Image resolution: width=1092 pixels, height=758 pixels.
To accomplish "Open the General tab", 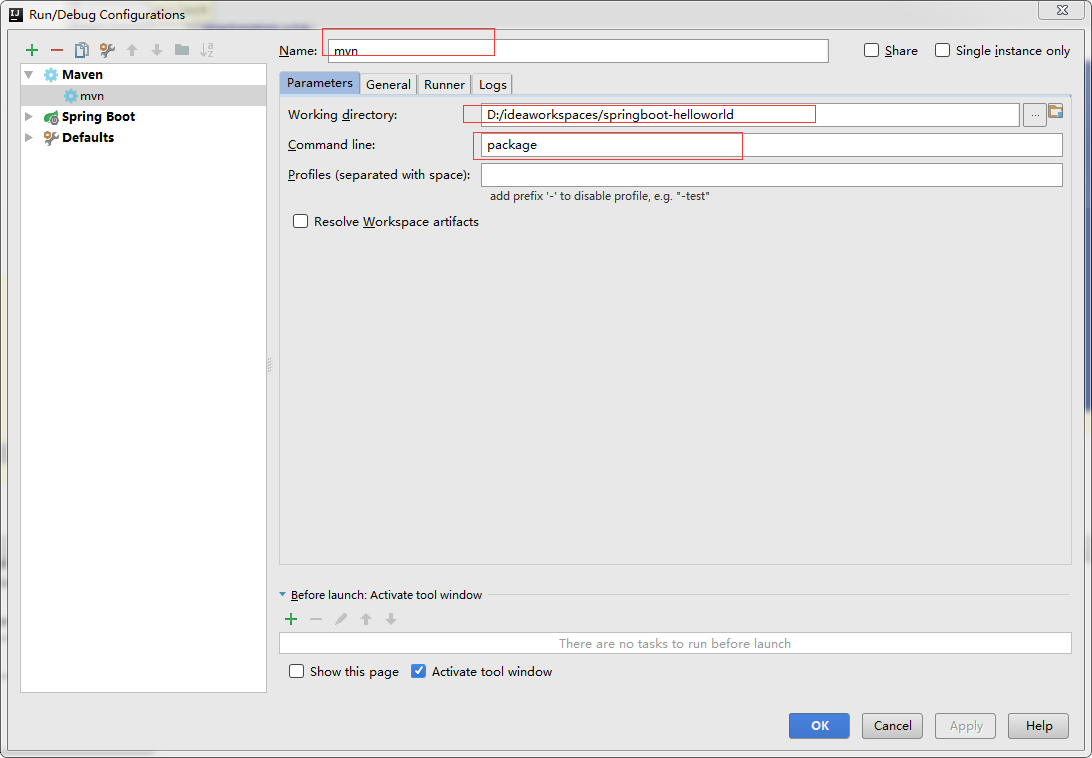I will [388, 84].
